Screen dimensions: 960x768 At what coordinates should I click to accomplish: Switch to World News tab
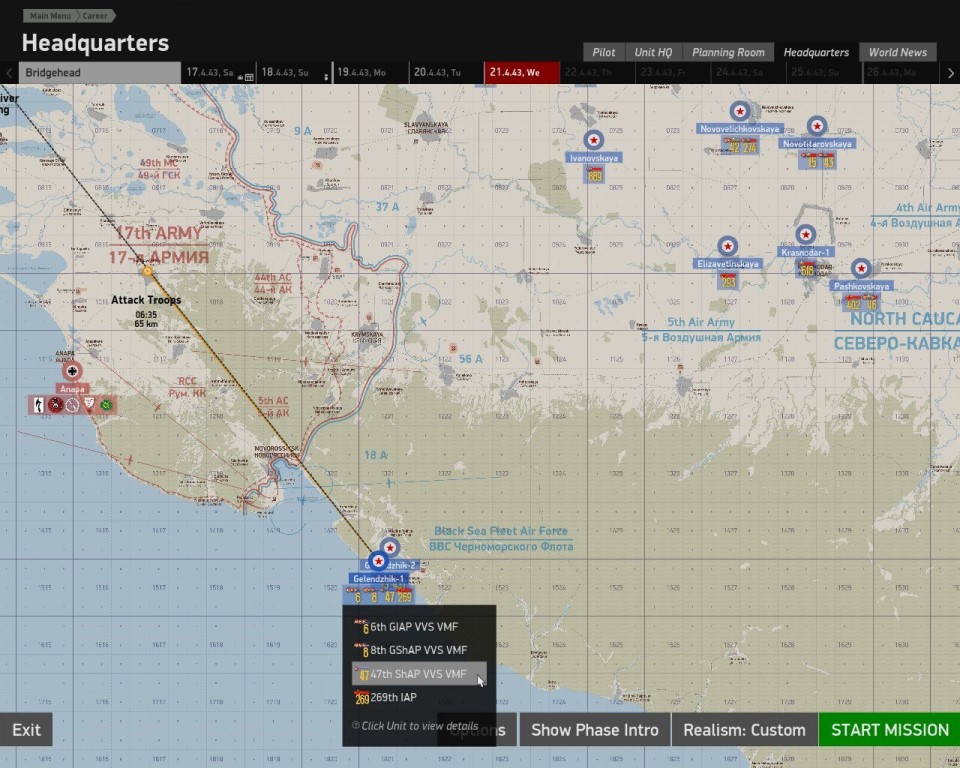pyautogui.click(x=898, y=53)
